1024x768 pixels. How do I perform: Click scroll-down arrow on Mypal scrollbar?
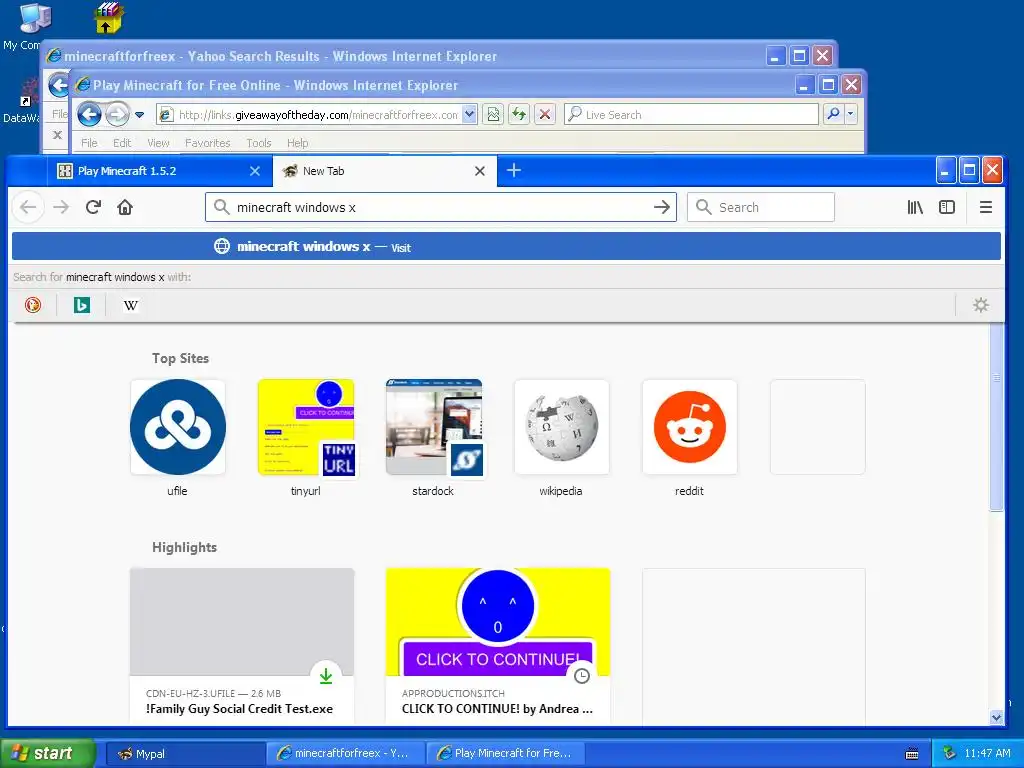[x=996, y=717]
